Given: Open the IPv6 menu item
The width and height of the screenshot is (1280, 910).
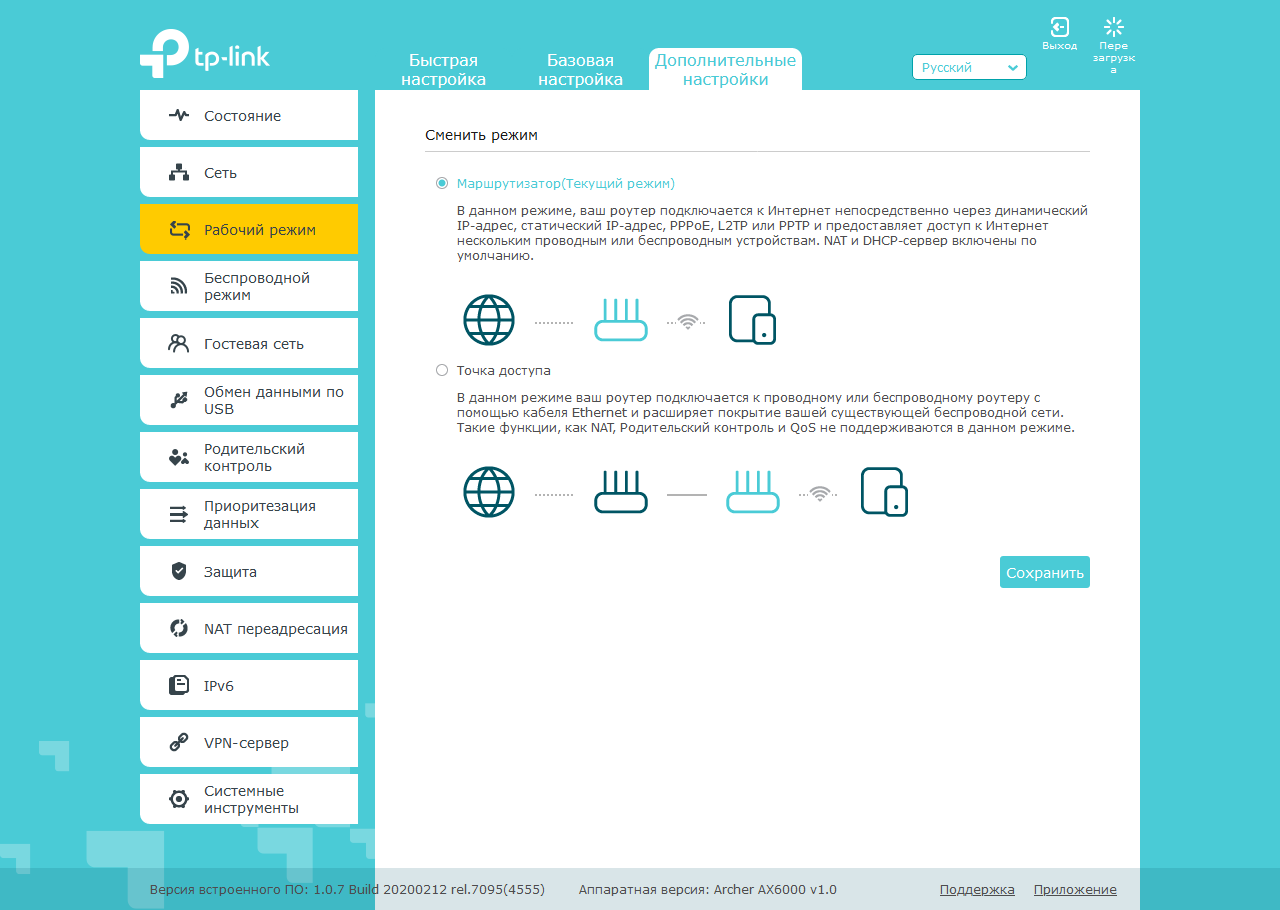Looking at the screenshot, I should pyautogui.click(x=249, y=685).
